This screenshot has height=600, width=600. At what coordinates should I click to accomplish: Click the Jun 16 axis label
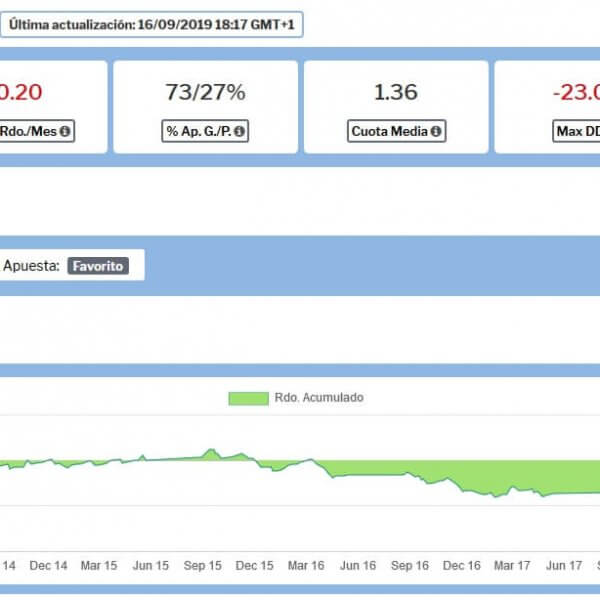point(358,566)
